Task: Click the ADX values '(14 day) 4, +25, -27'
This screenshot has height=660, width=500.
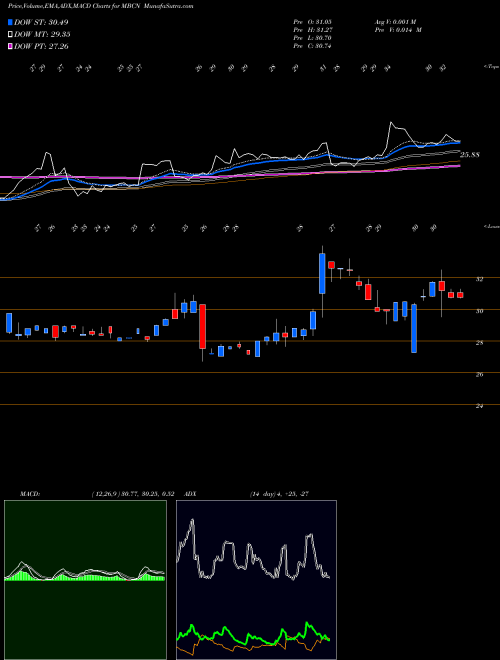Action: click(x=280, y=494)
